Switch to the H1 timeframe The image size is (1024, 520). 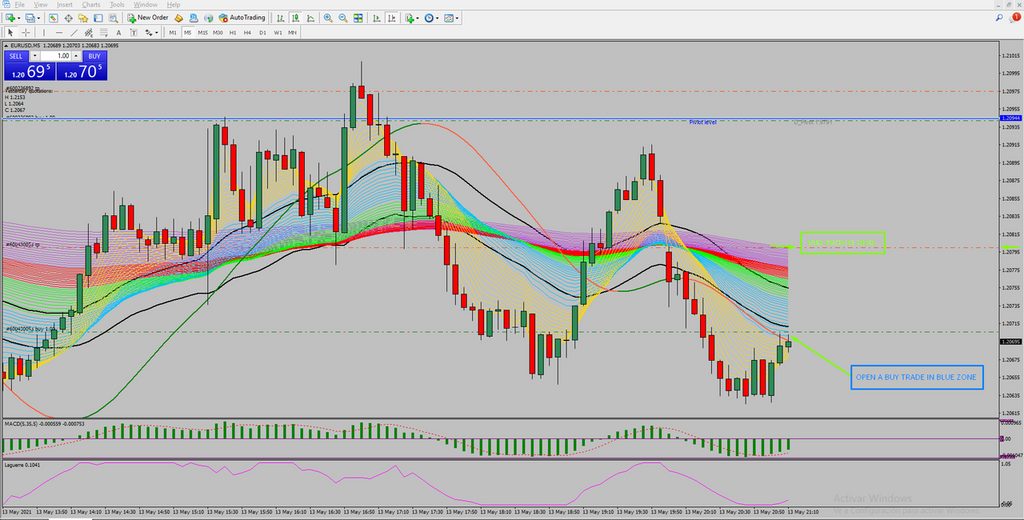(x=233, y=32)
